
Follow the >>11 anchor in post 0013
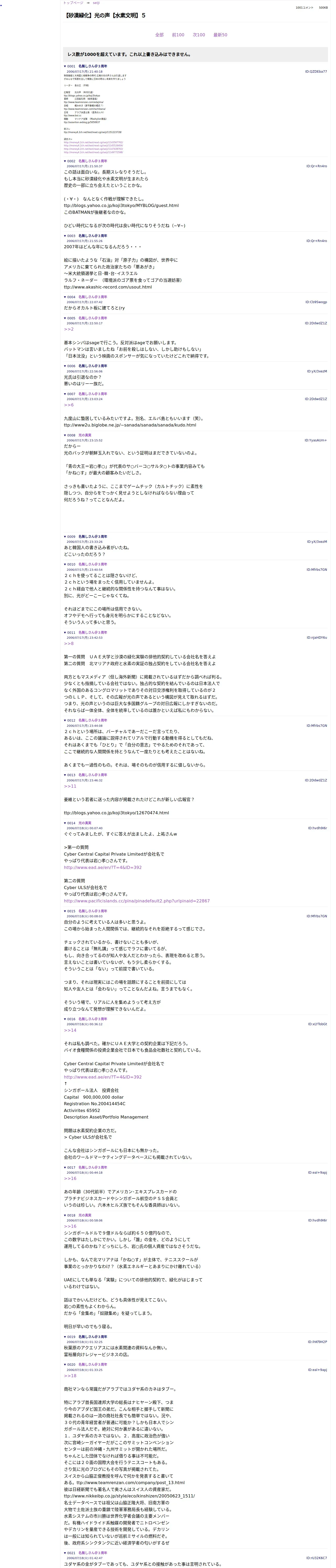click(70, 786)
